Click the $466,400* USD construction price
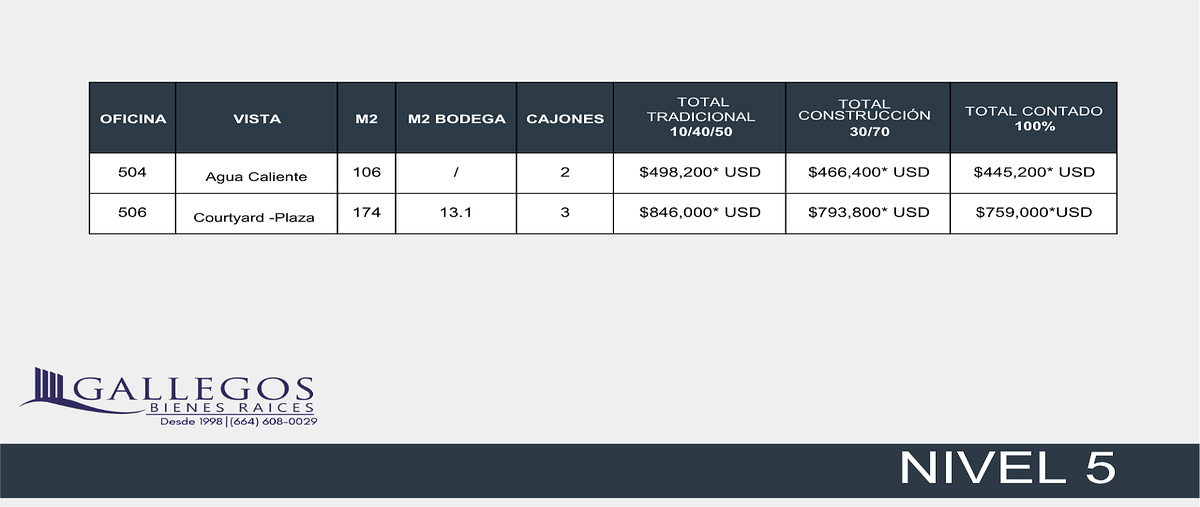This screenshot has width=1200, height=507. (x=868, y=172)
